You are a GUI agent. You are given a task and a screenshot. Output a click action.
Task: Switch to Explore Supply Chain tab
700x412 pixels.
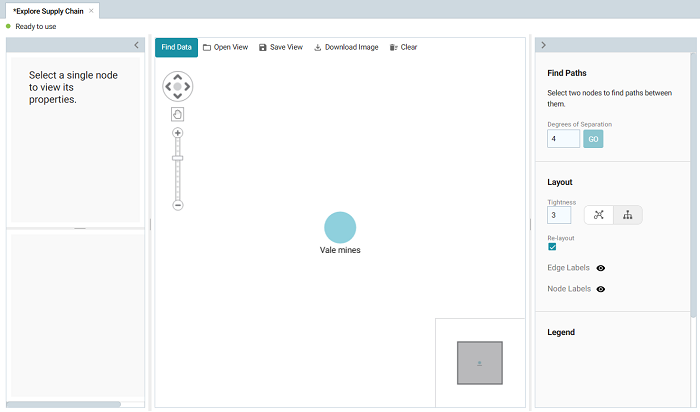pos(48,10)
